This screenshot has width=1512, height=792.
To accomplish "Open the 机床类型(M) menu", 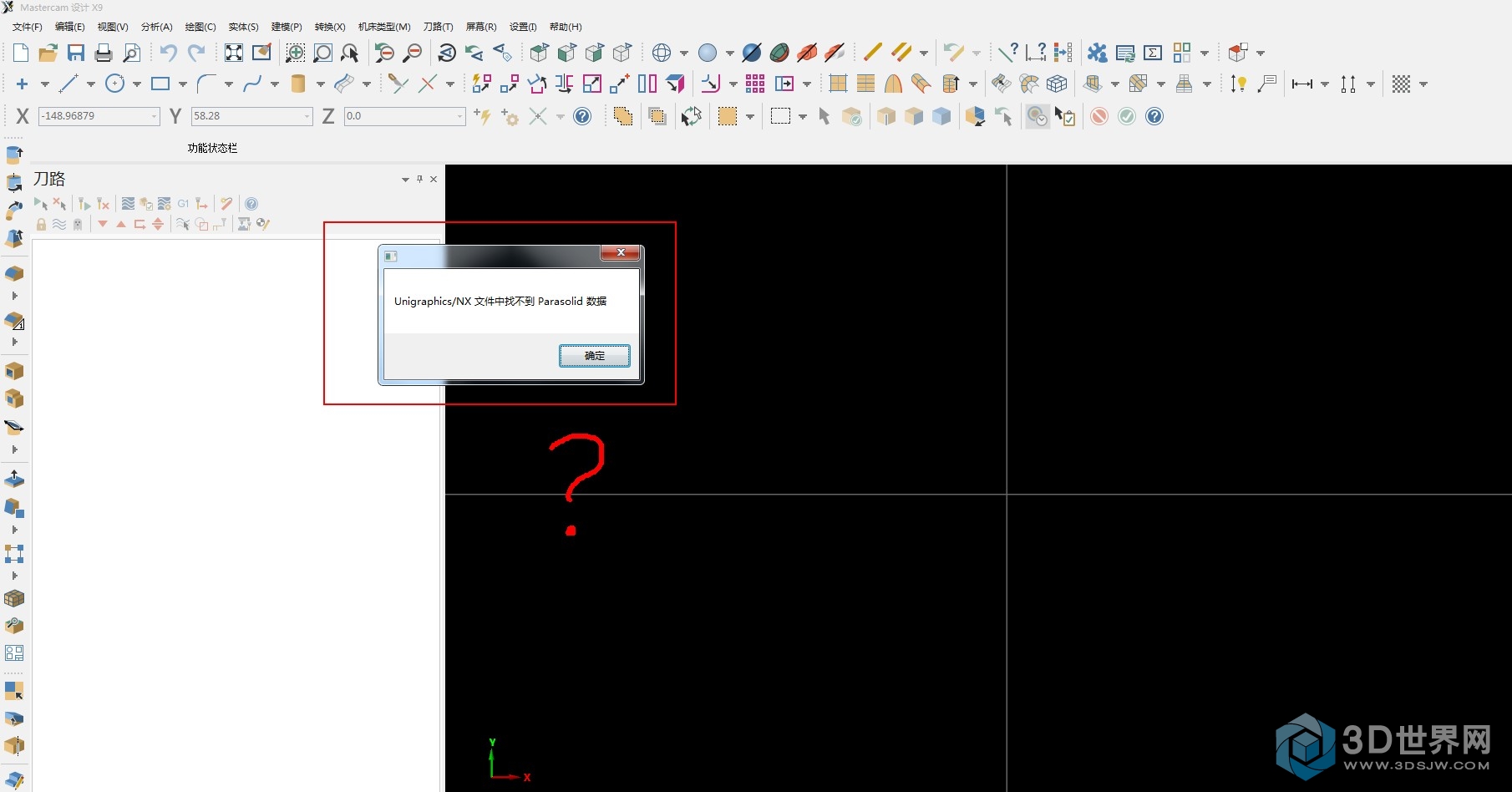I will pyautogui.click(x=384, y=27).
